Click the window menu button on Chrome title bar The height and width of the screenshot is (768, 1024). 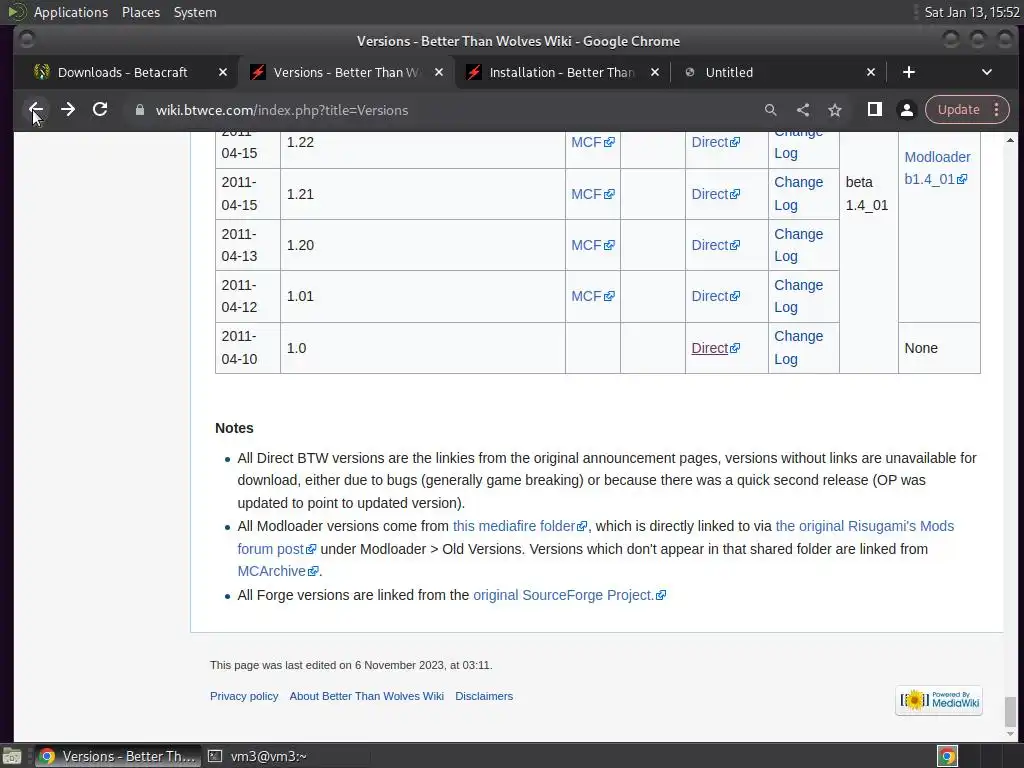click(27, 40)
